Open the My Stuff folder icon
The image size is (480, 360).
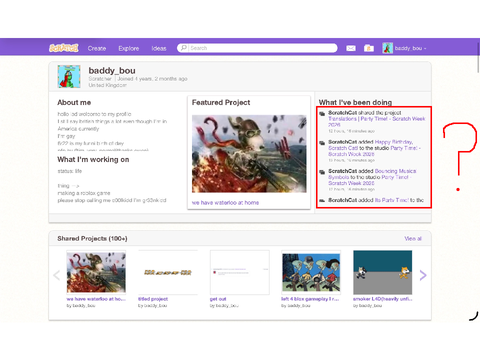369,48
